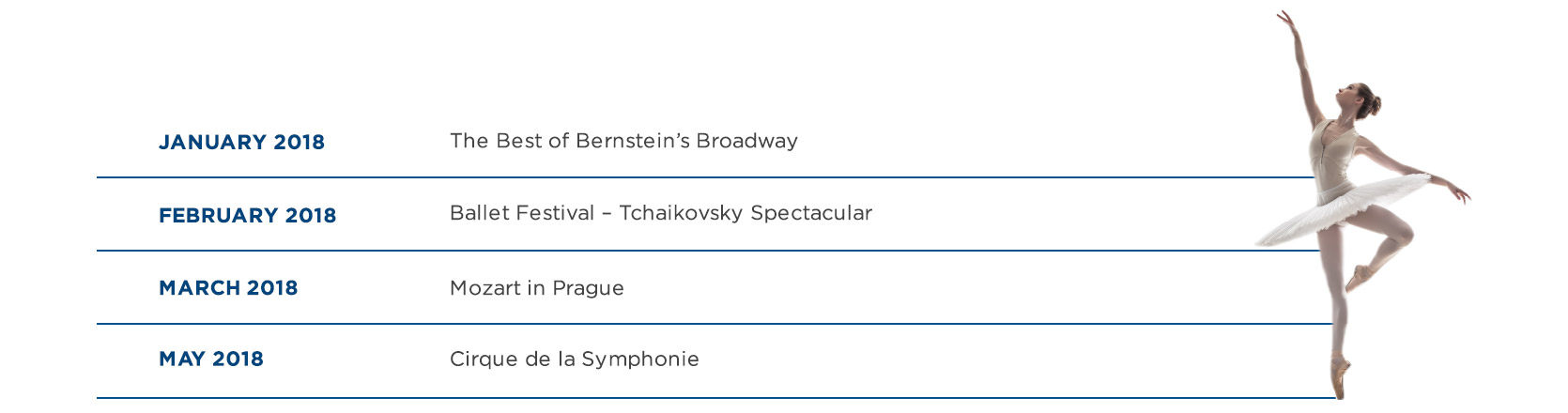Open The Best of Bernstein's Broadway
1568x413 pixels.
(623, 141)
